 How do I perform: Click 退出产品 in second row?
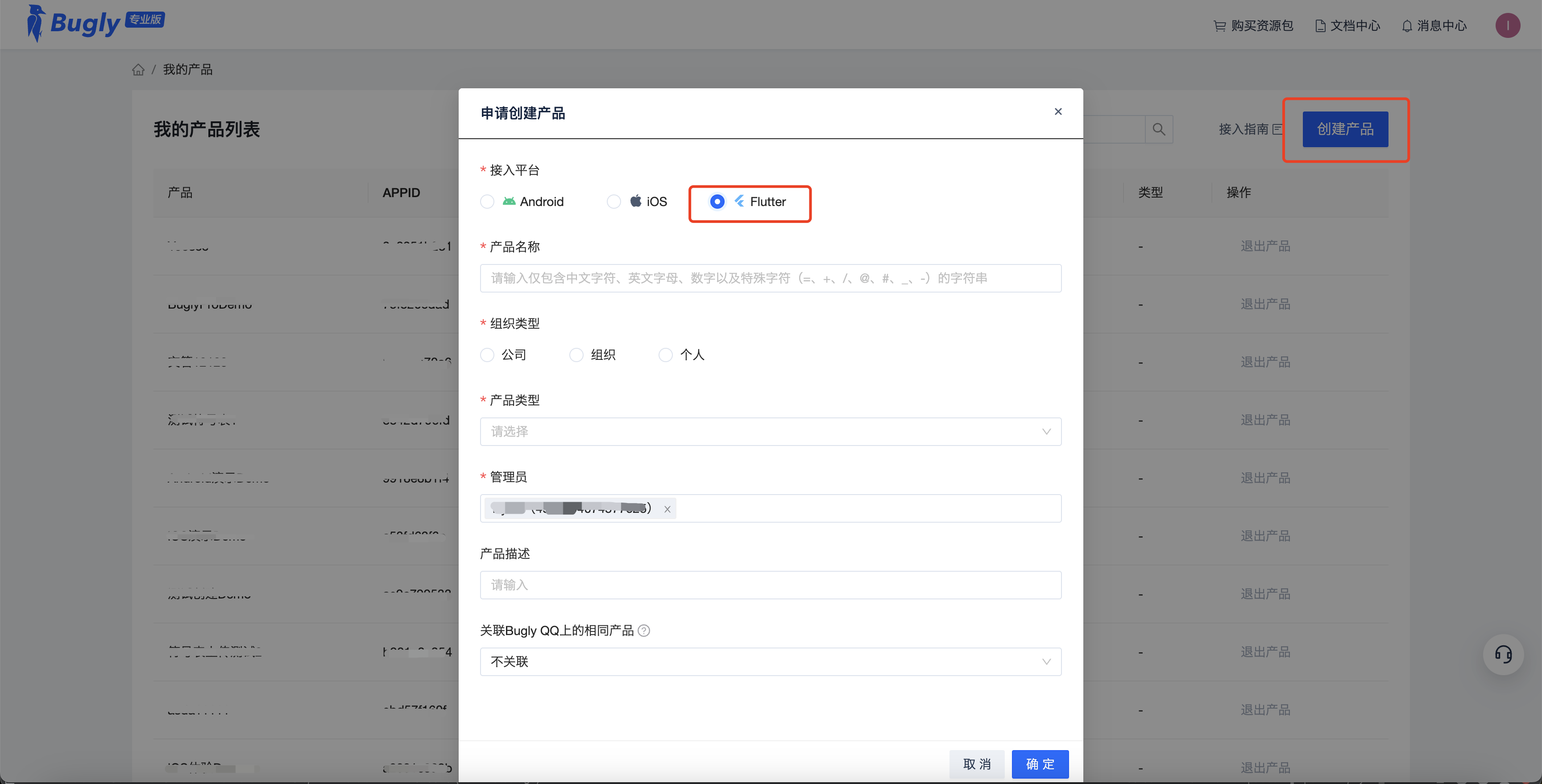click(x=1265, y=304)
